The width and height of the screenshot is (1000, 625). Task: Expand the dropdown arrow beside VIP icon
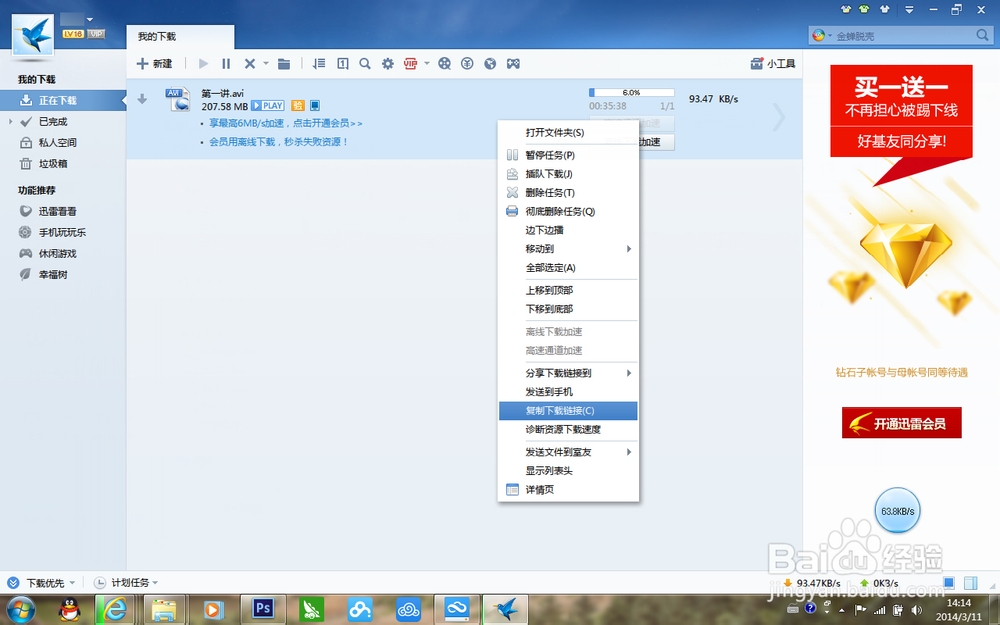tap(427, 63)
